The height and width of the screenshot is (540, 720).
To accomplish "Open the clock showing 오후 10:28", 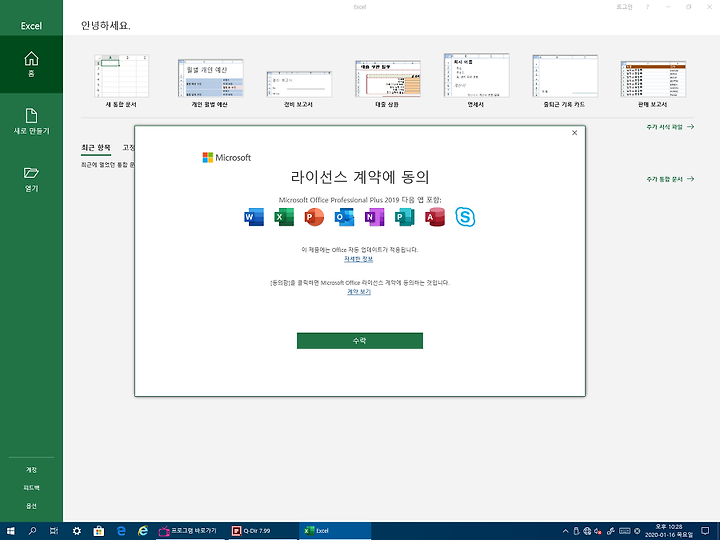I will [x=669, y=531].
